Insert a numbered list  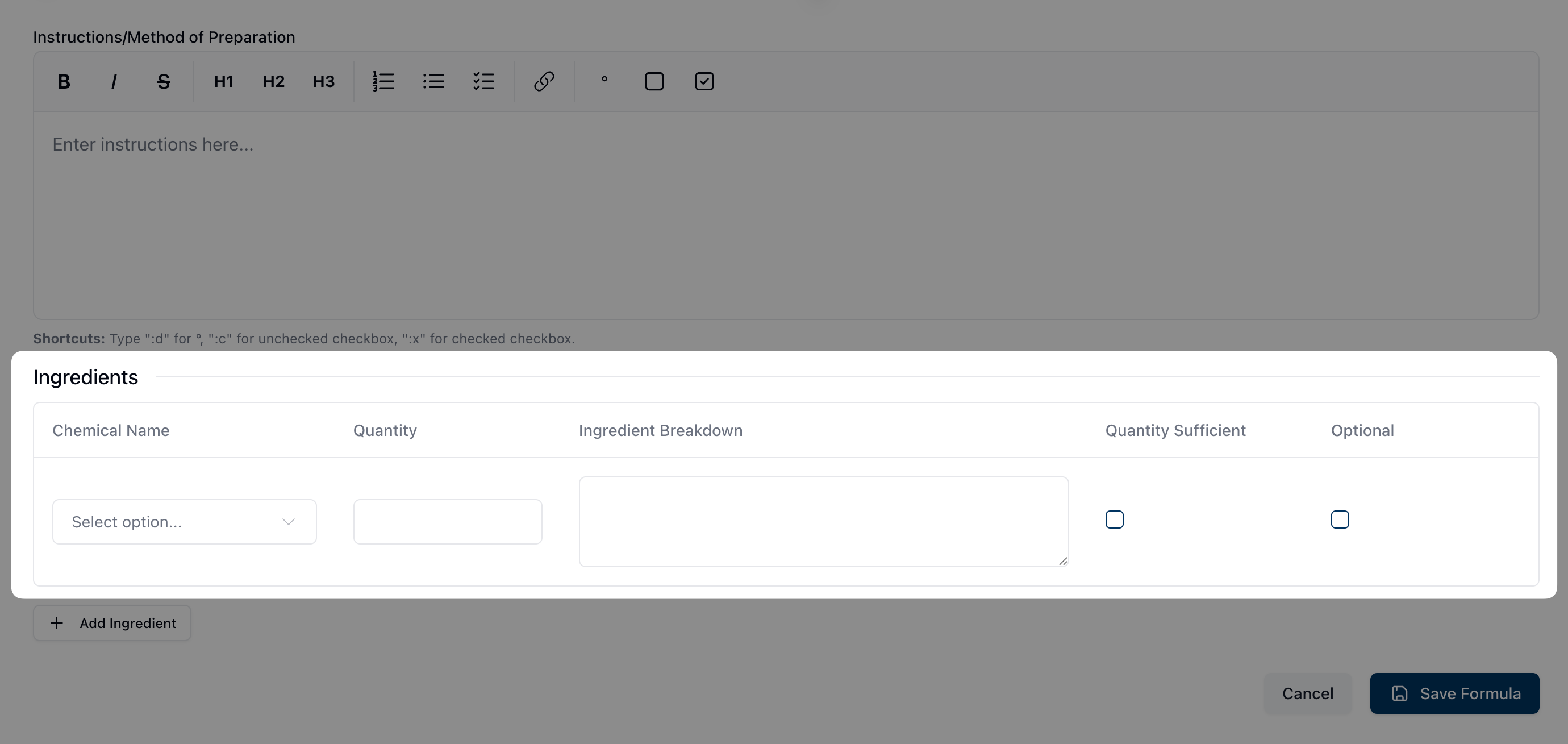click(383, 82)
